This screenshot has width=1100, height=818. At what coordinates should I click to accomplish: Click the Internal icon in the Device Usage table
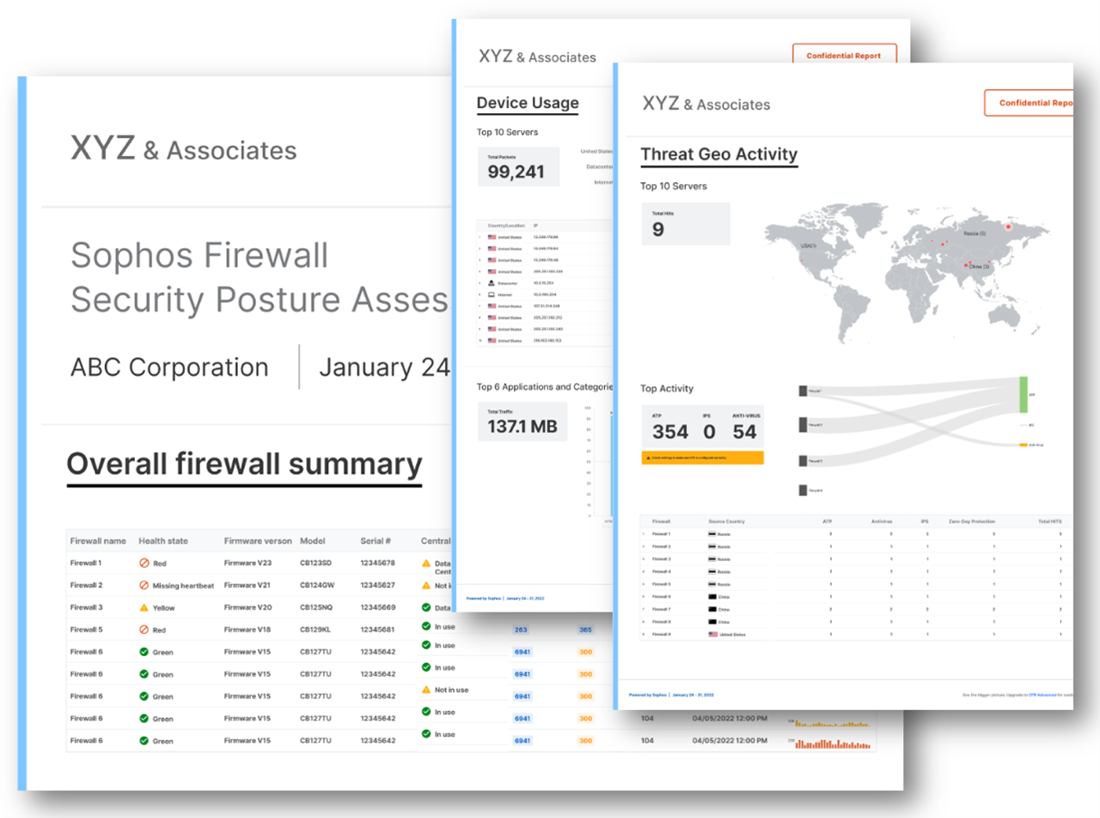click(491, 295)
